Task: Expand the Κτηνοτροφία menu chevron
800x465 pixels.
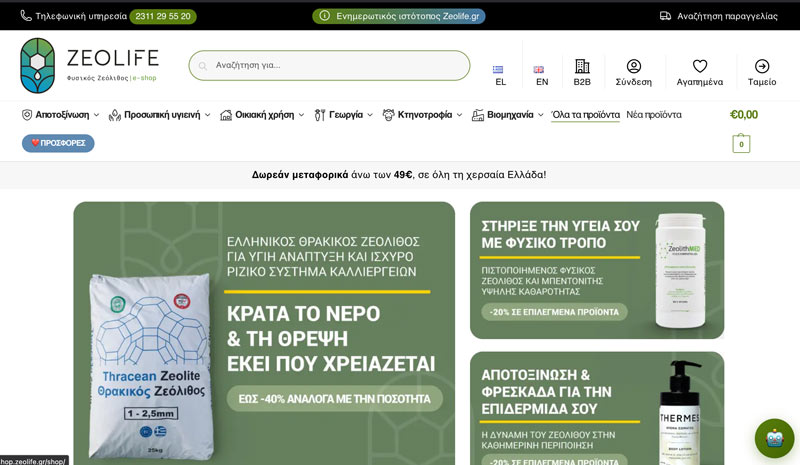Action: (459, 115)
